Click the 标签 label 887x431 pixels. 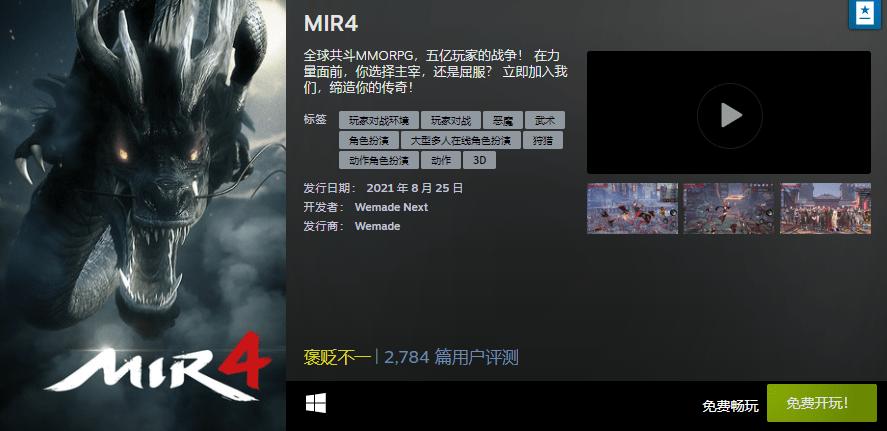315,119
